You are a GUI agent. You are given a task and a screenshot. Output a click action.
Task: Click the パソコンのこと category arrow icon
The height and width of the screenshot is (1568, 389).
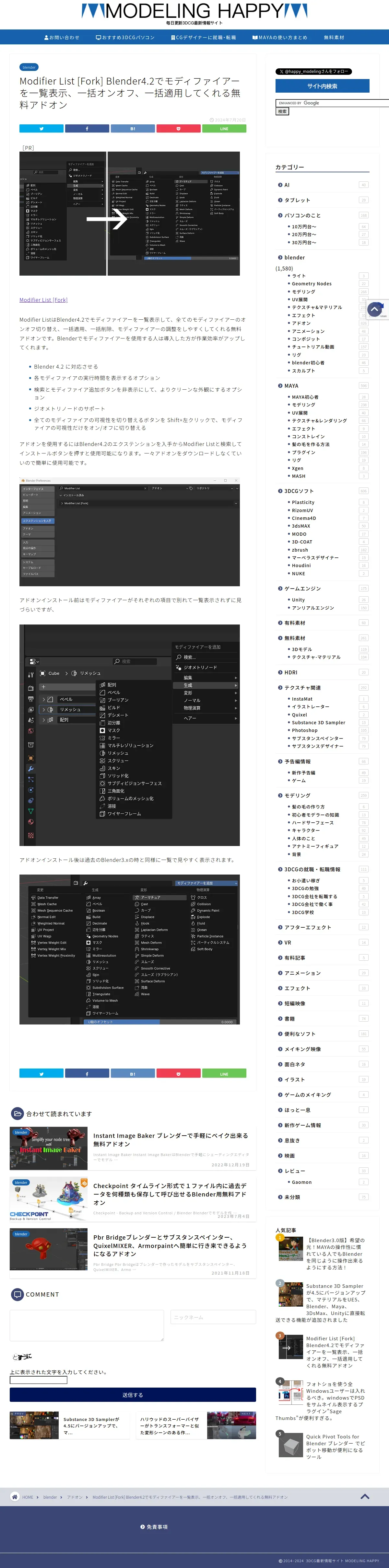280,215
